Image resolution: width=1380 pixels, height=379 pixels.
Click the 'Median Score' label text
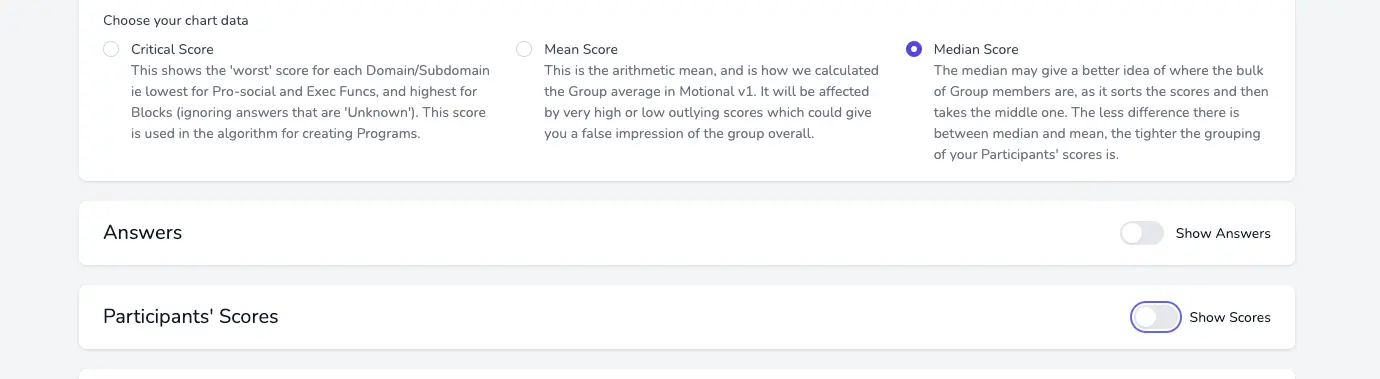[x=976, y=49]
